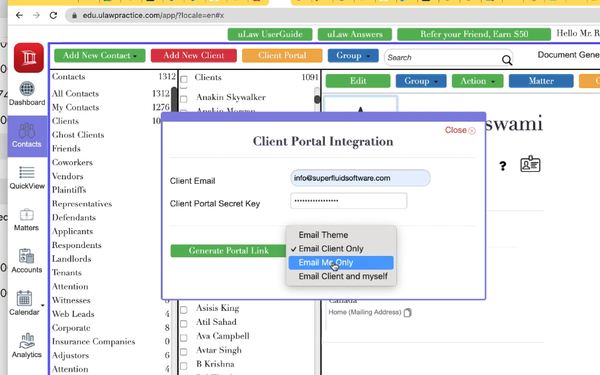600x375 pixels.
Task: Open the Analytics icon
Action: tap(26, 341)
